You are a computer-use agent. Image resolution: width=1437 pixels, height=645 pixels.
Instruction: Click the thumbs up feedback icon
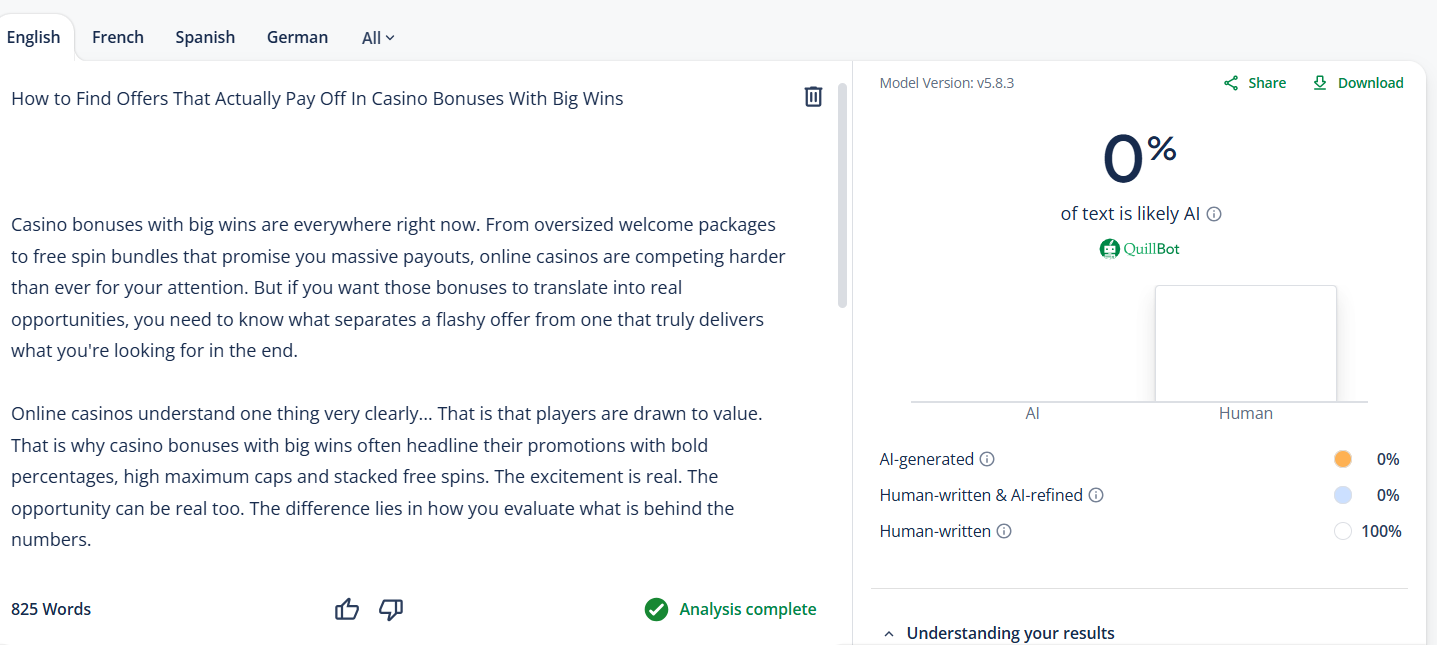pyautogui.click(x=347, y=609)
